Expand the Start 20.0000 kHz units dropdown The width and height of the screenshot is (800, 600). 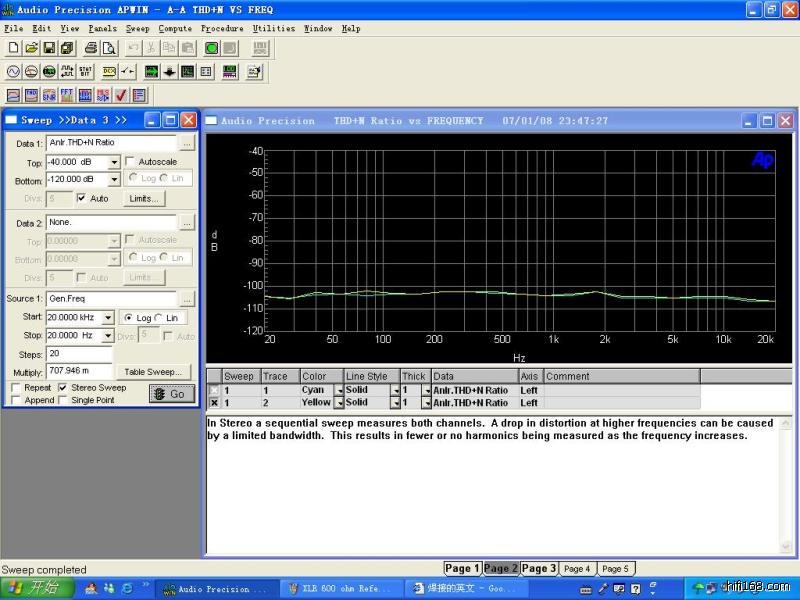click(x=108, y=318)
